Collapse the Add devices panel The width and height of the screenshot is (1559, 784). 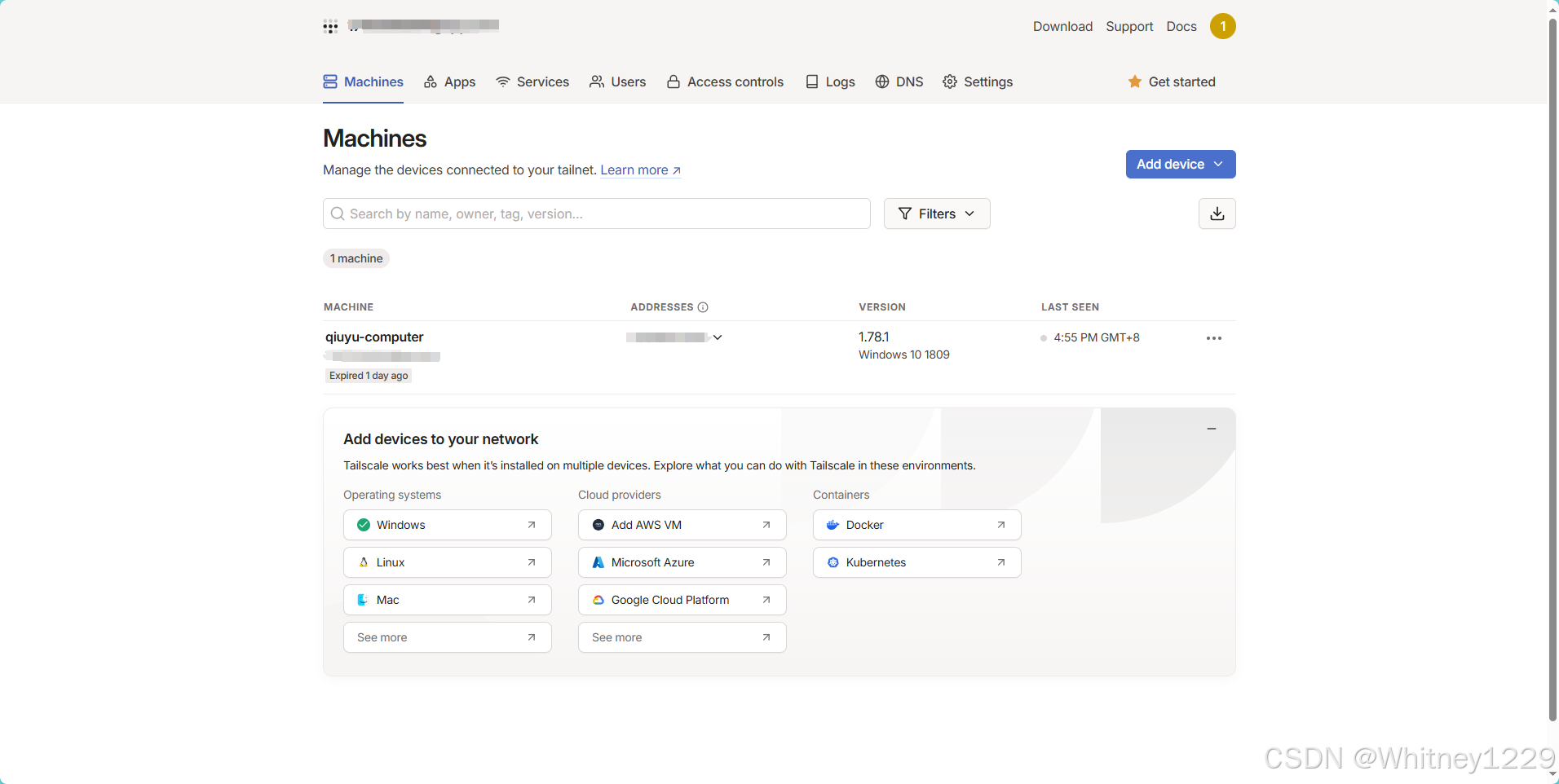tap(1212, 429)
